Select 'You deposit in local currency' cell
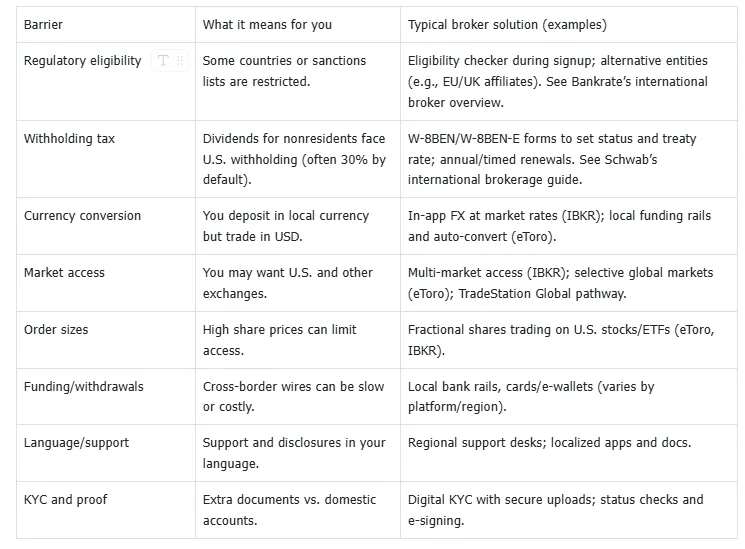745x549 pixels. 286,226
